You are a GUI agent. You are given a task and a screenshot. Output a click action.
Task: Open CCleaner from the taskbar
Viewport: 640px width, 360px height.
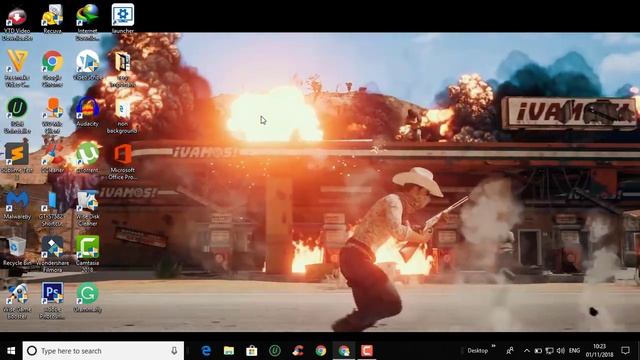(298, 351)
